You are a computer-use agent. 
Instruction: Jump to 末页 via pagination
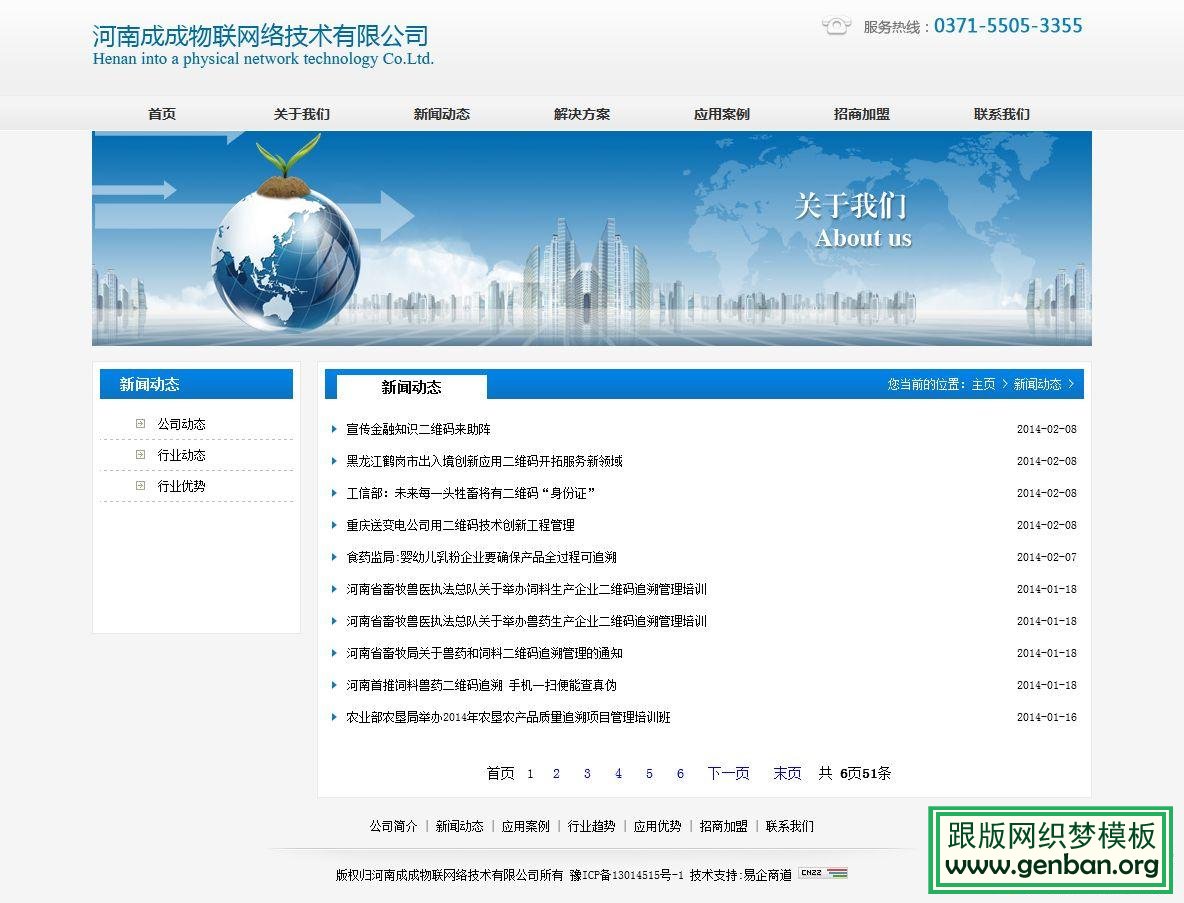point(787,773)
